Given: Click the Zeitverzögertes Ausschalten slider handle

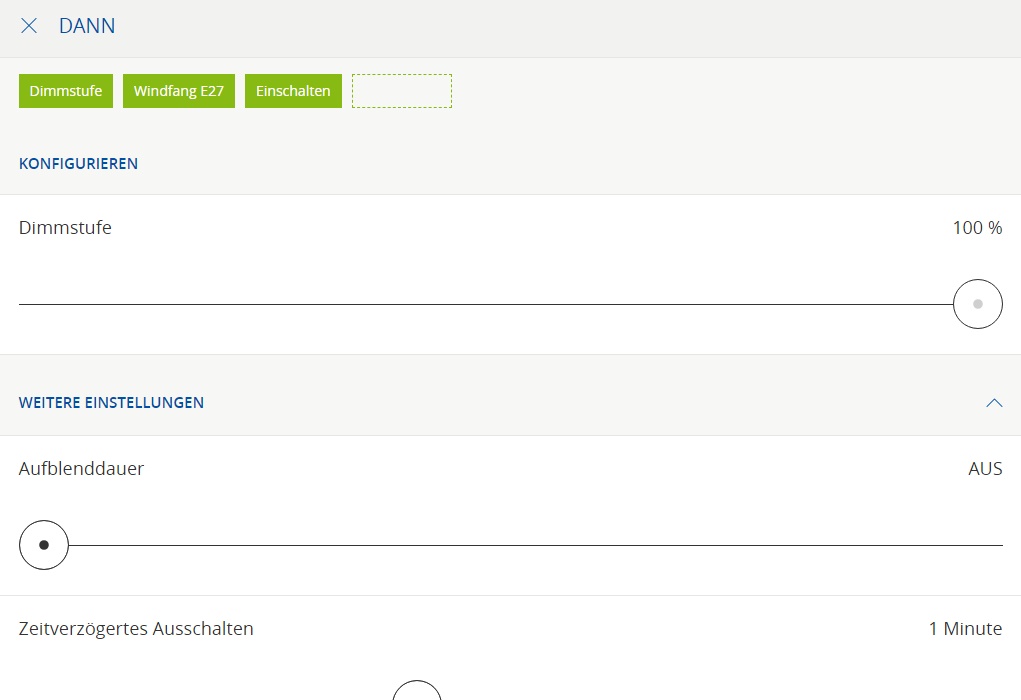Looking at the screenshot, I should coord(417,692).
